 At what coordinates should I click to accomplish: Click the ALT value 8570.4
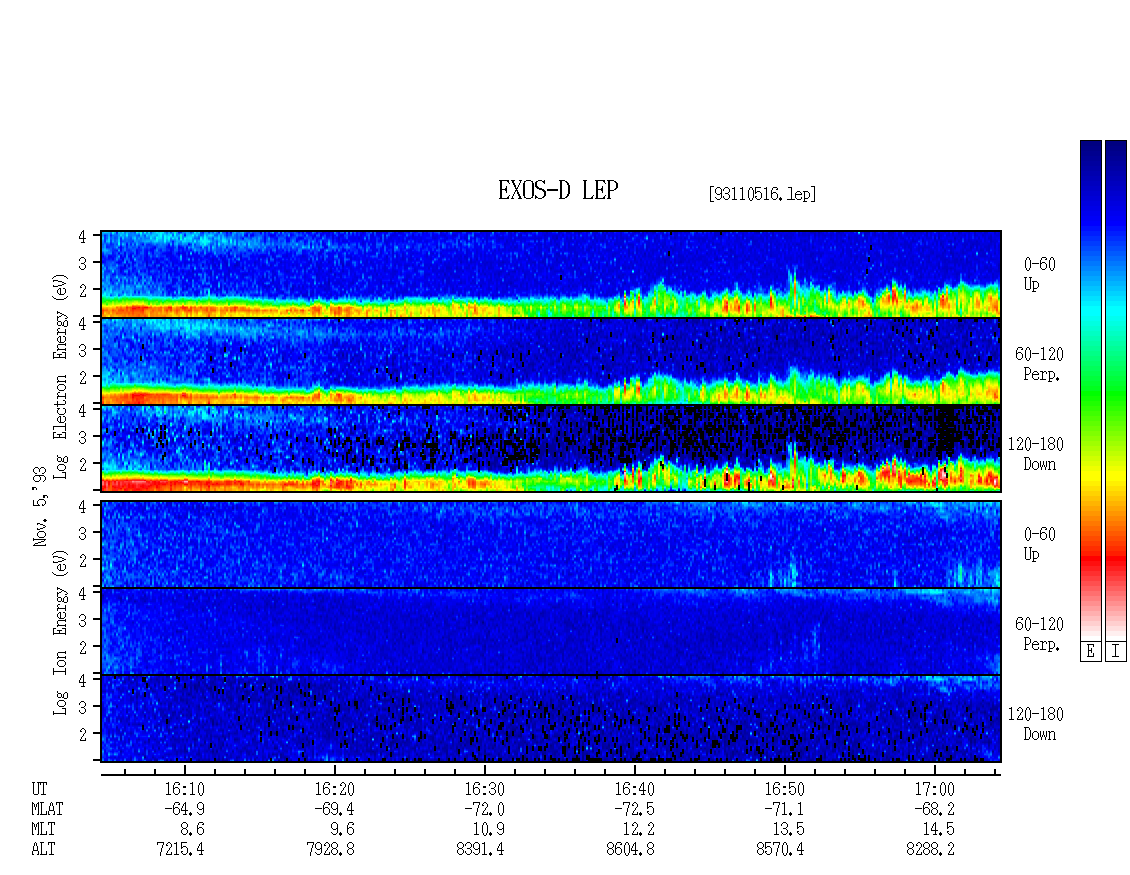point(780,850)
